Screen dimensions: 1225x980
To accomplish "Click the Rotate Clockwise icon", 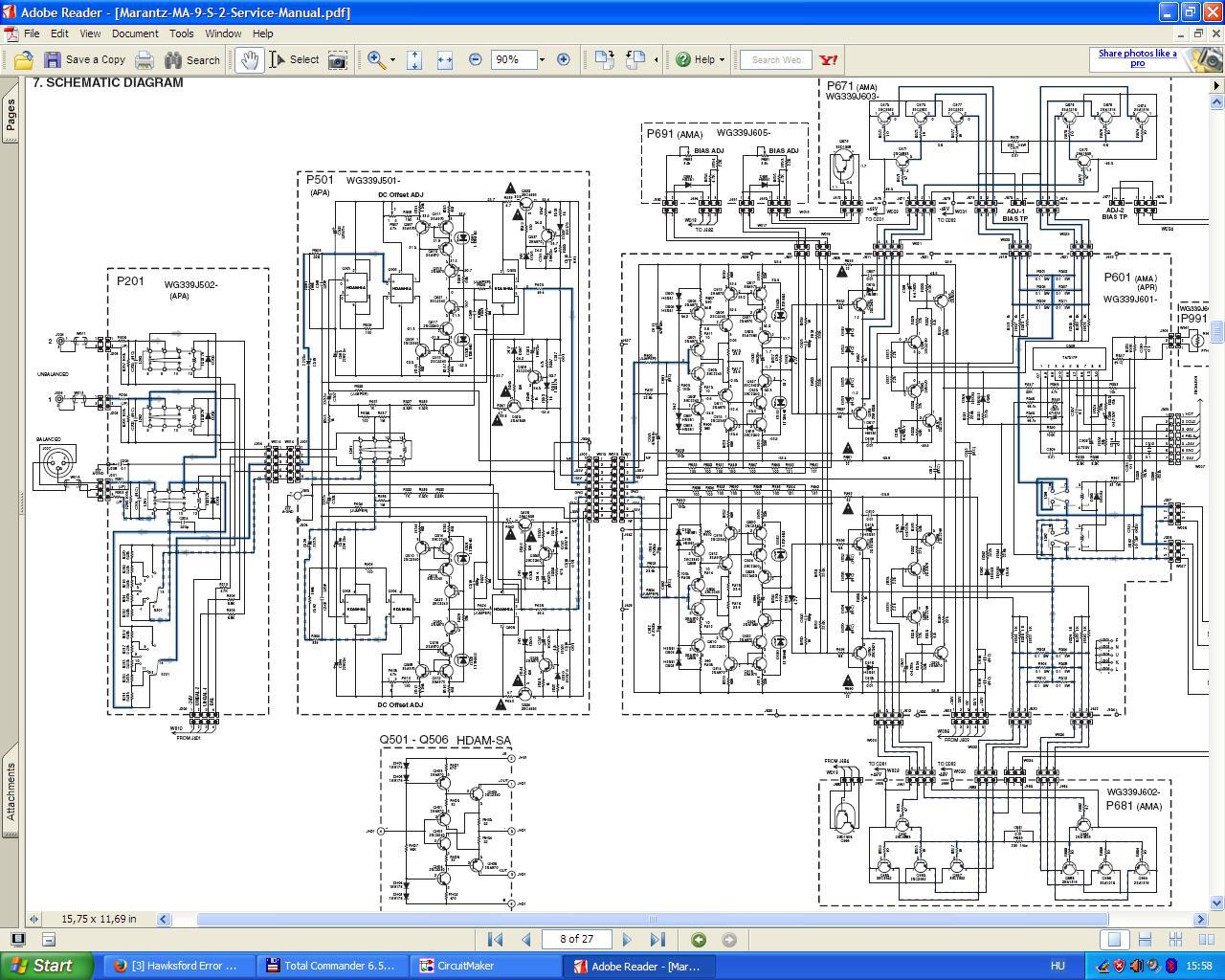I will pyautogui.click(x=603, y=59).
